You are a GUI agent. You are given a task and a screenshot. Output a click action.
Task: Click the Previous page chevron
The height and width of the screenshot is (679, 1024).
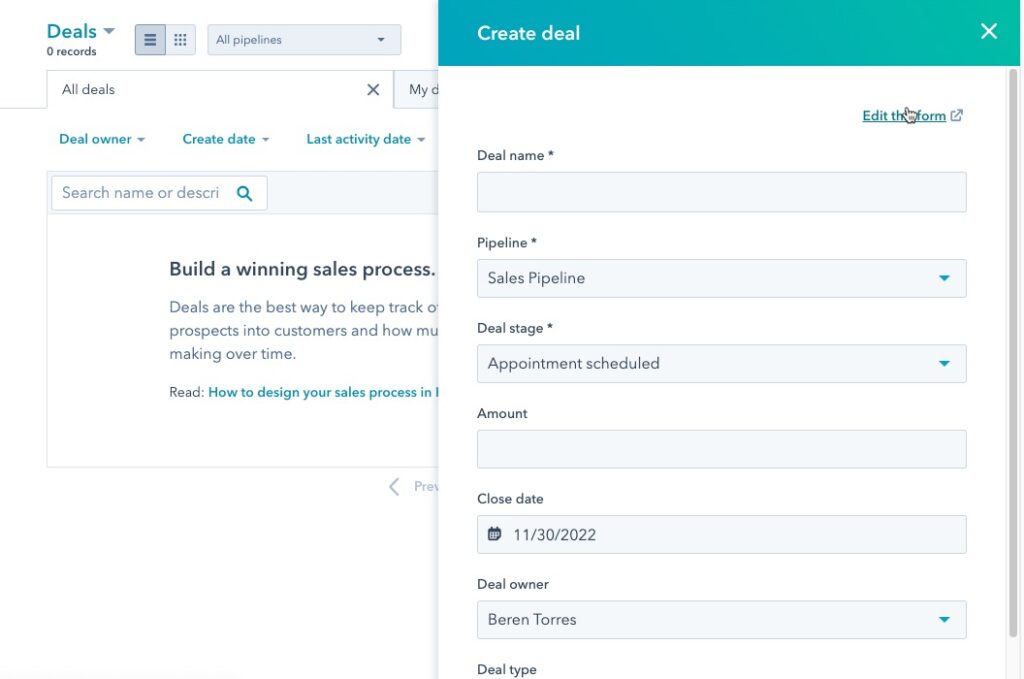pos(394,487)
